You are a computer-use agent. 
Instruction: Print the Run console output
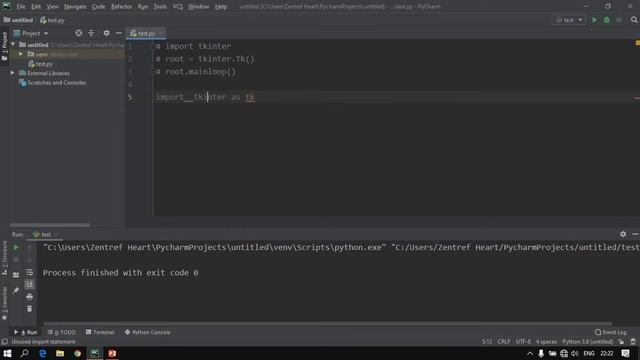[29, 297]
